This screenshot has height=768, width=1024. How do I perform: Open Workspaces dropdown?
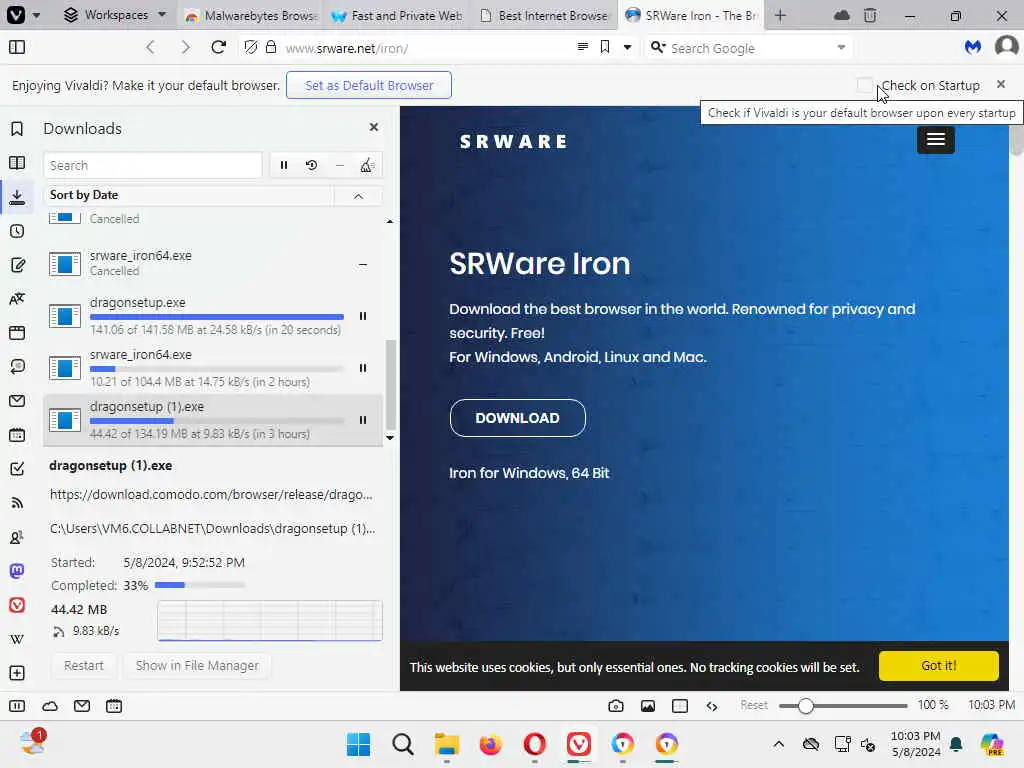115,14
